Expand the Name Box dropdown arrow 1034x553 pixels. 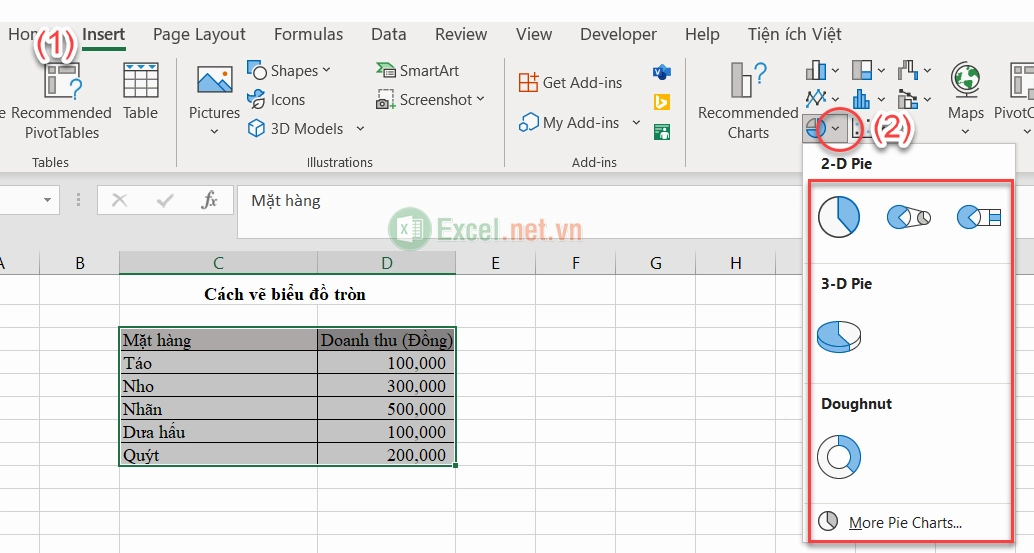click(x=47, y=200)
